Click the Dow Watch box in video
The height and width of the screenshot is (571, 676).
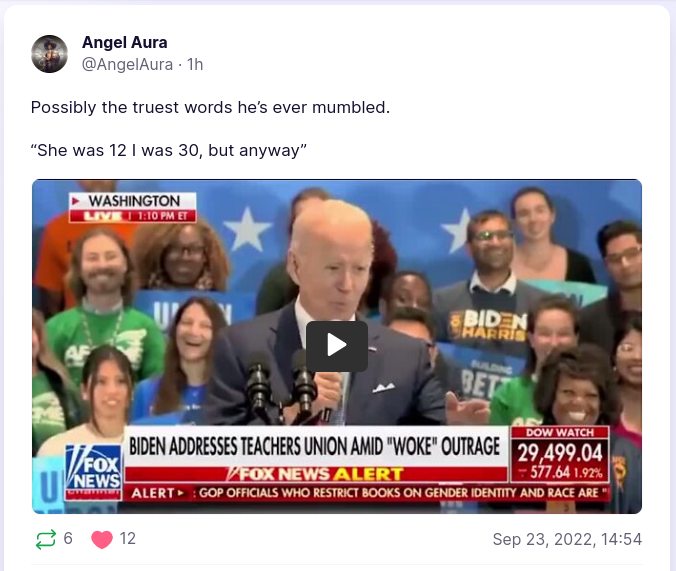560,454
